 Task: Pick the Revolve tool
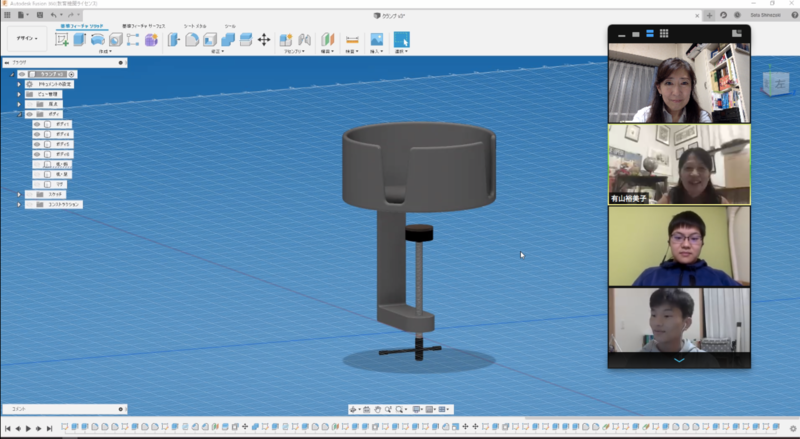[x=97, y=39]
